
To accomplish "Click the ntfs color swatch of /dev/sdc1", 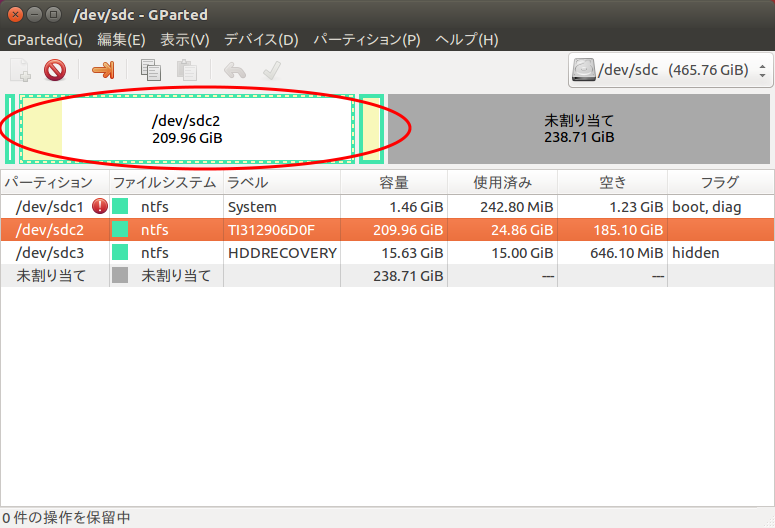I will 120,206.
